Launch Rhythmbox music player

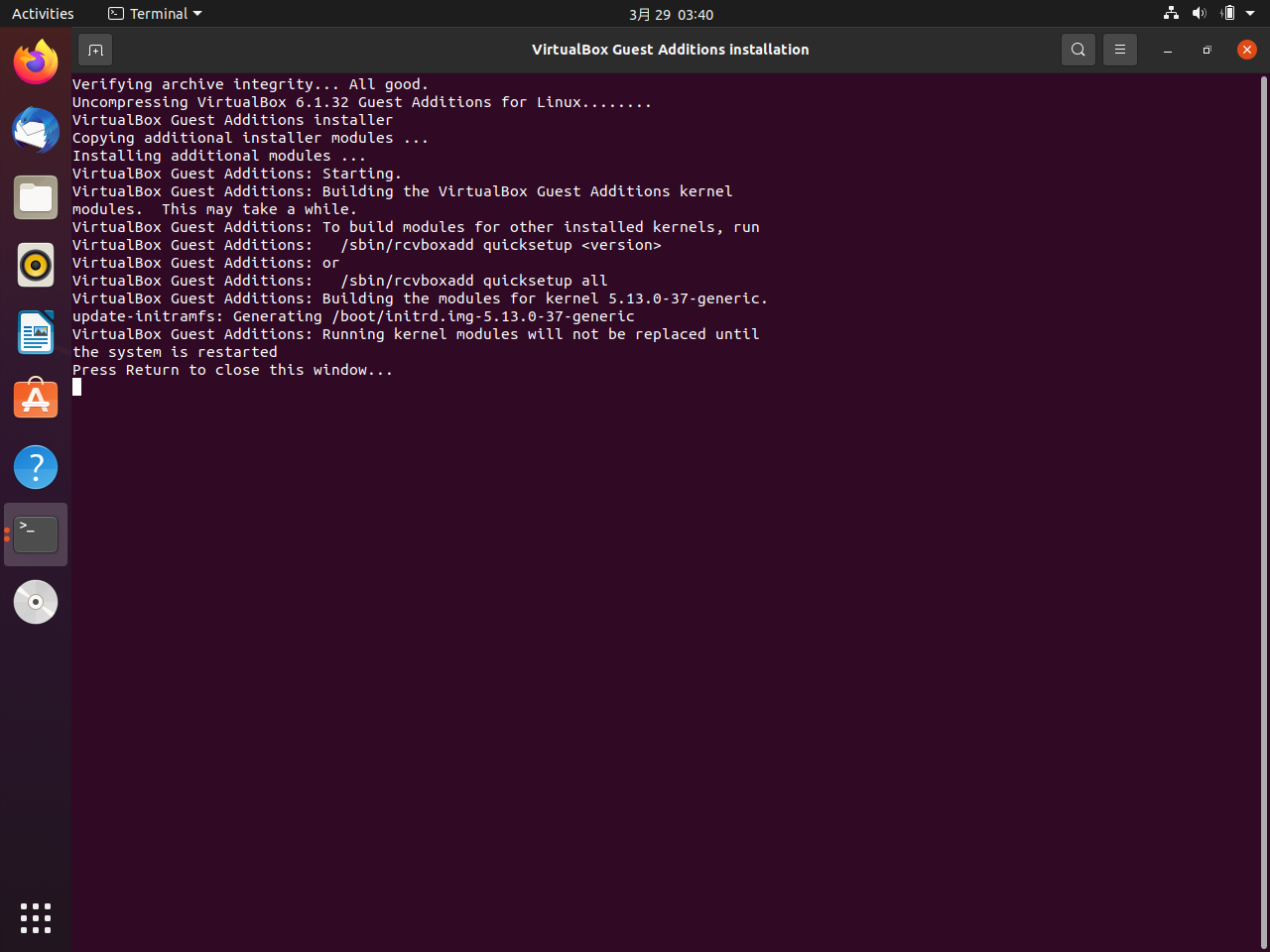click(36, 265)
